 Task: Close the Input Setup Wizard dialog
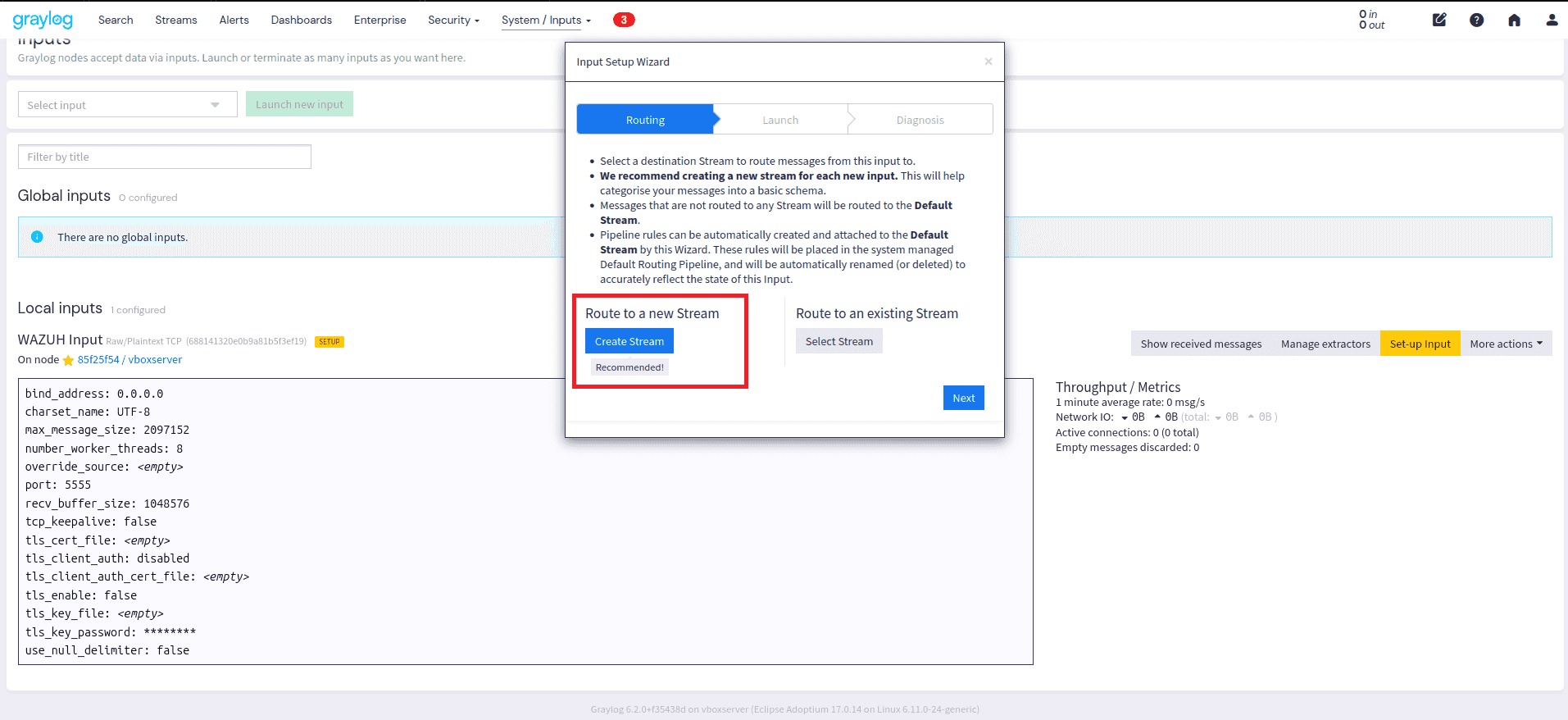click(989, 62)
